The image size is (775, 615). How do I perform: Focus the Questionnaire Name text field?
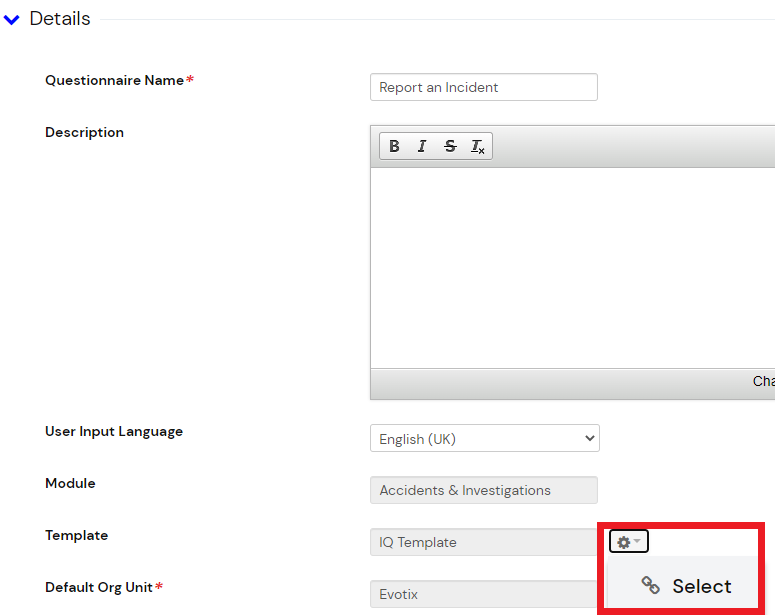click(x=483, y=87)
